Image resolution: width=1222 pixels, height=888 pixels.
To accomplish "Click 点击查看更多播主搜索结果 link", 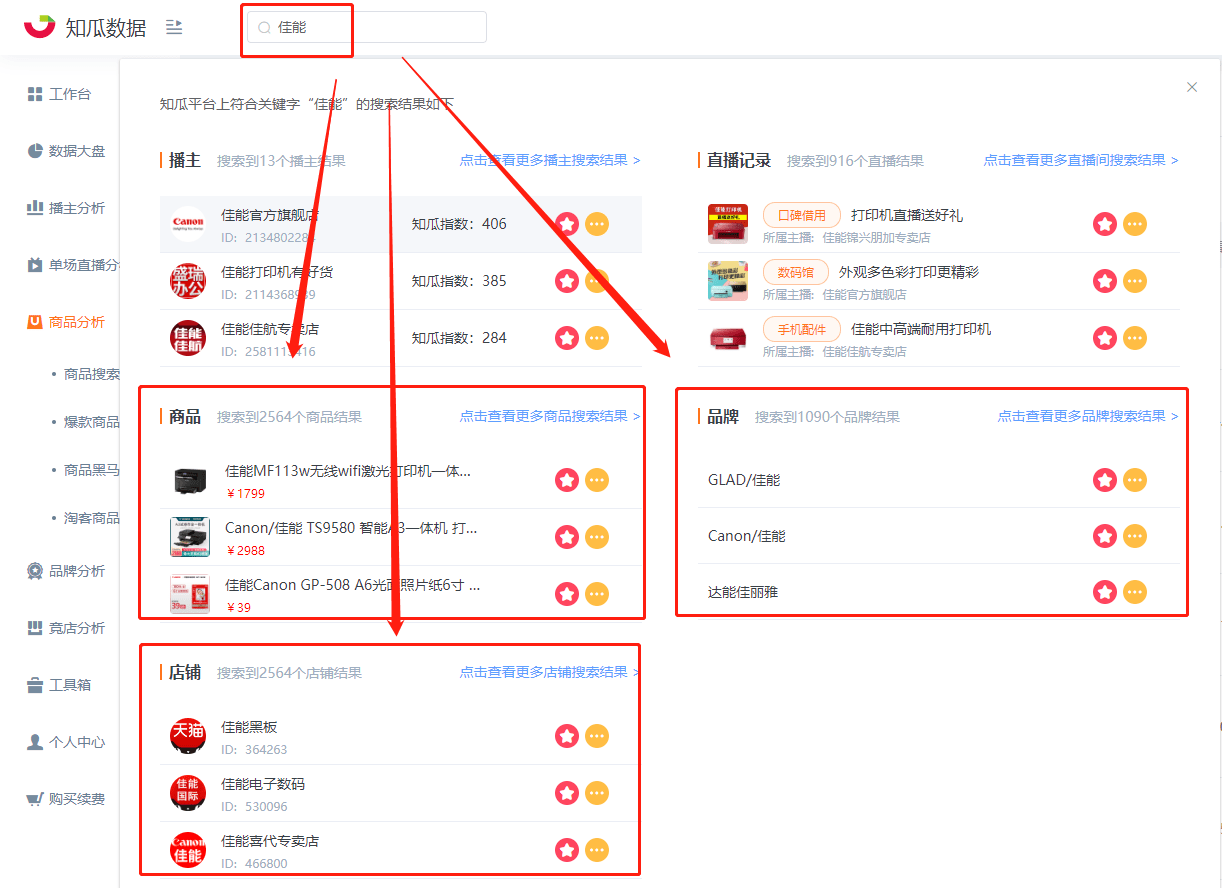I will 550,160.
